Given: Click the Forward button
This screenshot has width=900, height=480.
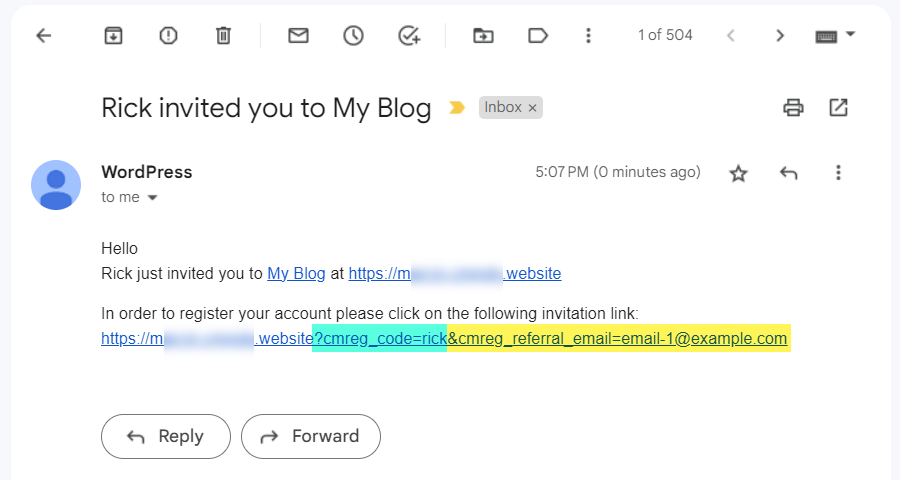Looking at the screenshot, I should 311,436.
